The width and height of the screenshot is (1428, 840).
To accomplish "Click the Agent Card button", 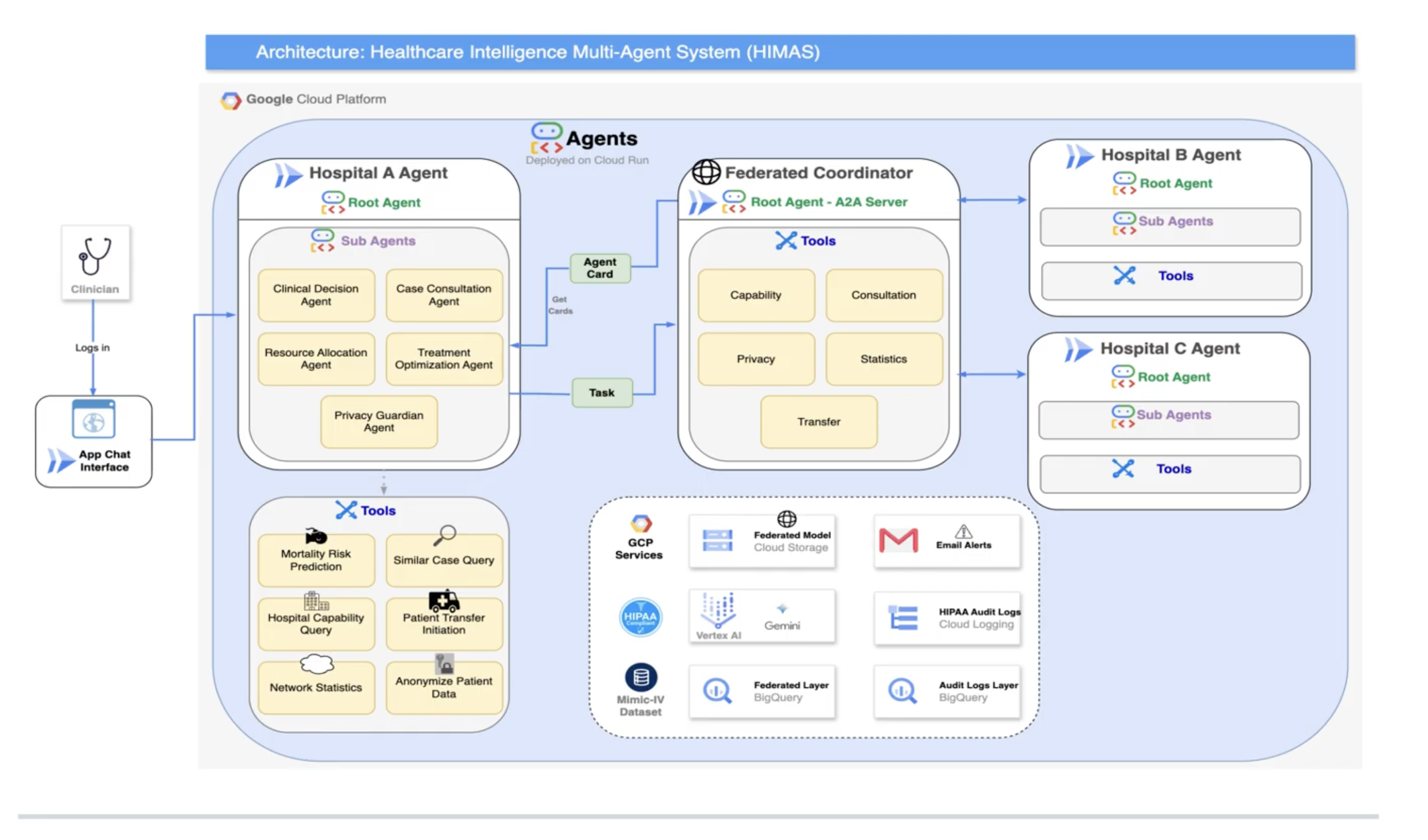I will 600,268.
